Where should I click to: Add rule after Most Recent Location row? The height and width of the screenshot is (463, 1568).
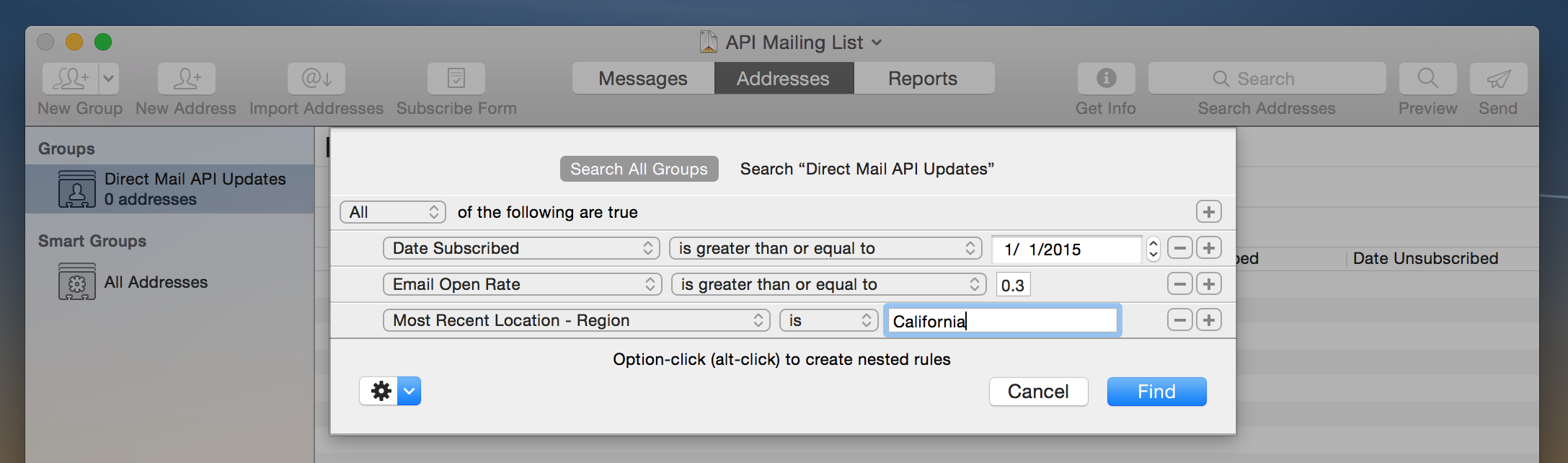(1209, 320)
